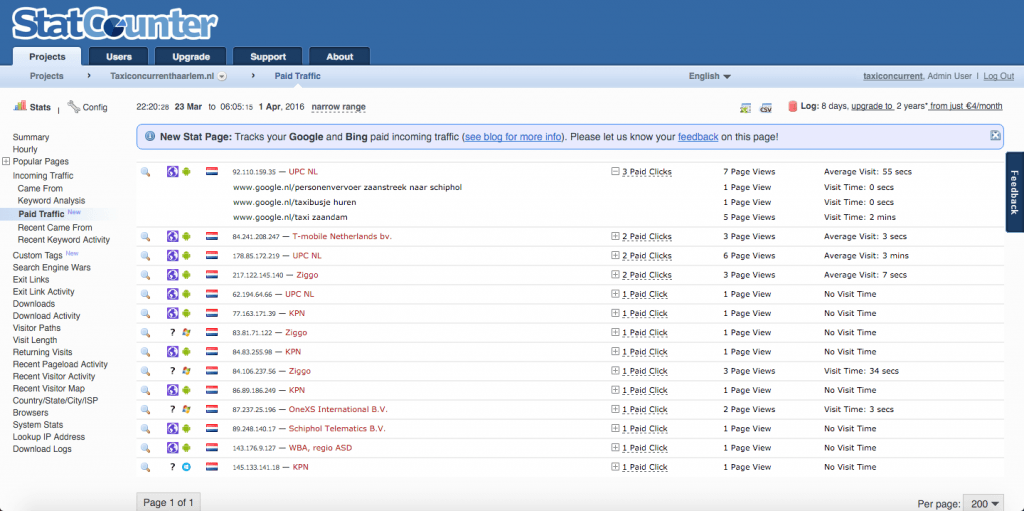The image size is (1024, 511).
Task: Click Netherlands flag in 89.248.140.17 row
Action: (212, 429)
